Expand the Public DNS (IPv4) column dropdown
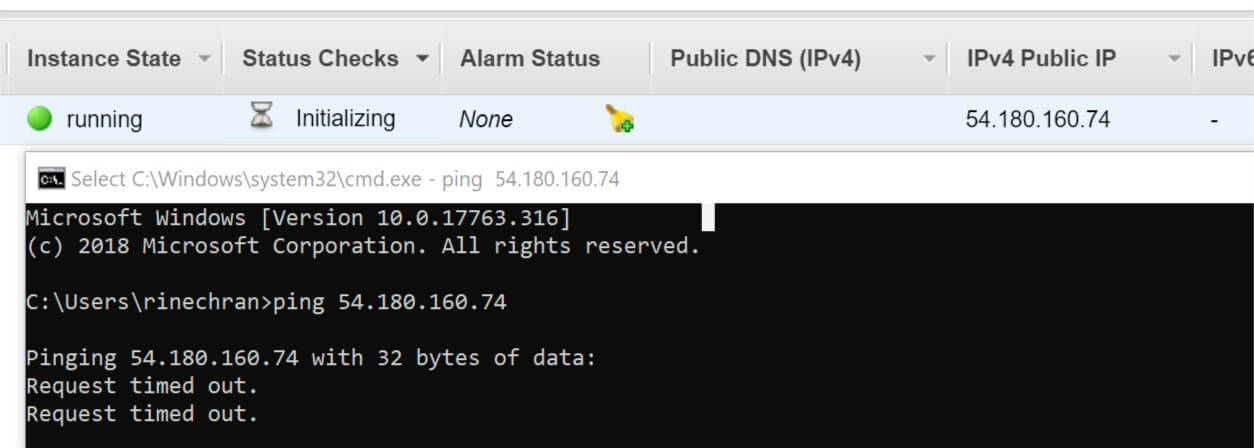 929,59
